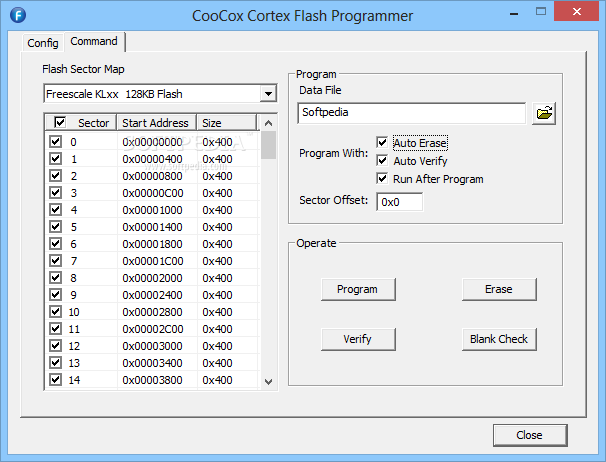
Task: Toggle sector 8 checkbox
Action: coord(55,278)
